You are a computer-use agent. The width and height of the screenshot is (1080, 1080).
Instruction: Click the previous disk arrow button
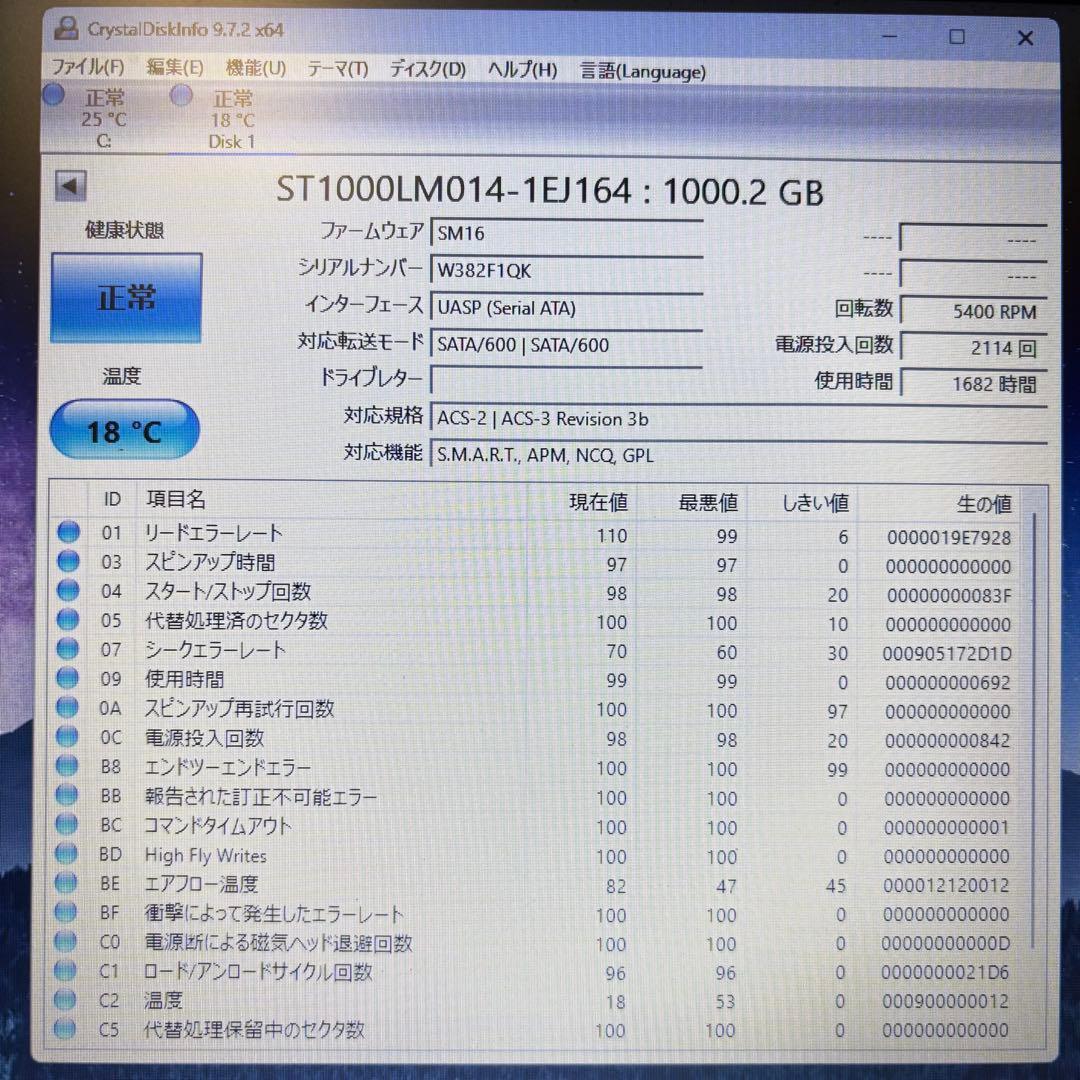click(70, 186)
